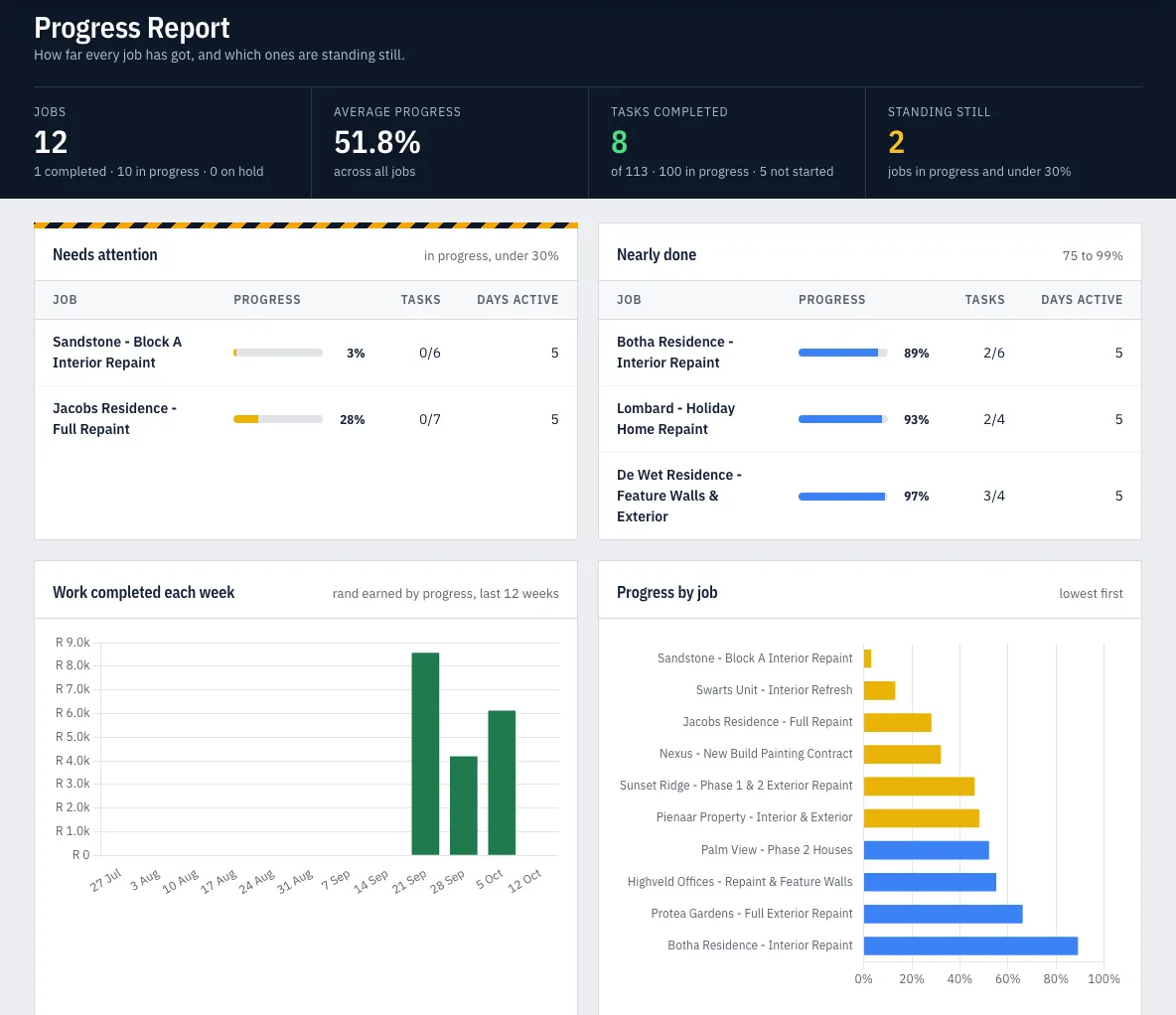1176x1015 pixels.
Task: Click the Highveld Offices - Repaint & Feature Walls bar
Action: pyautogui.click(x=930, y=882)
